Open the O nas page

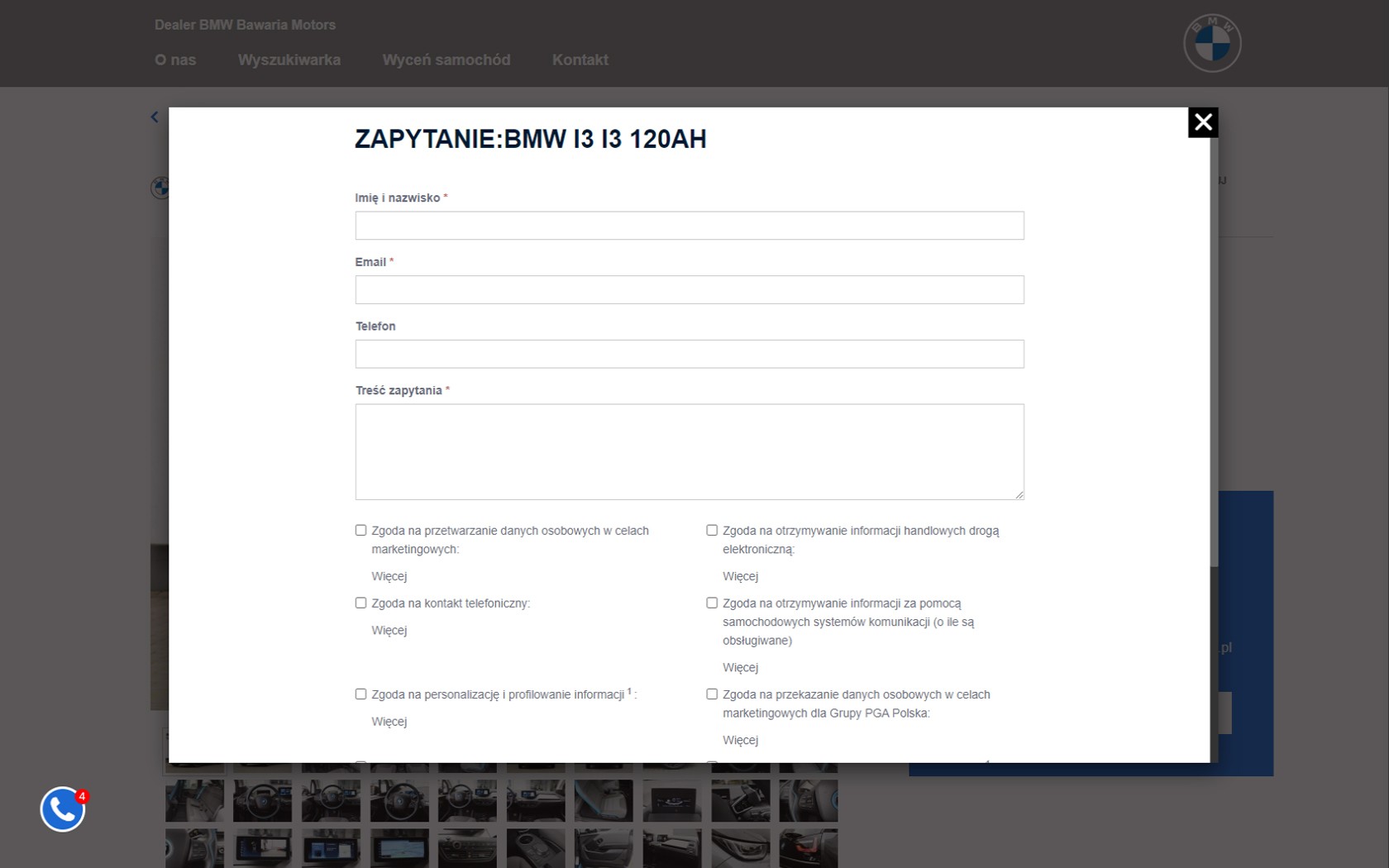click(x=175, y=60)
